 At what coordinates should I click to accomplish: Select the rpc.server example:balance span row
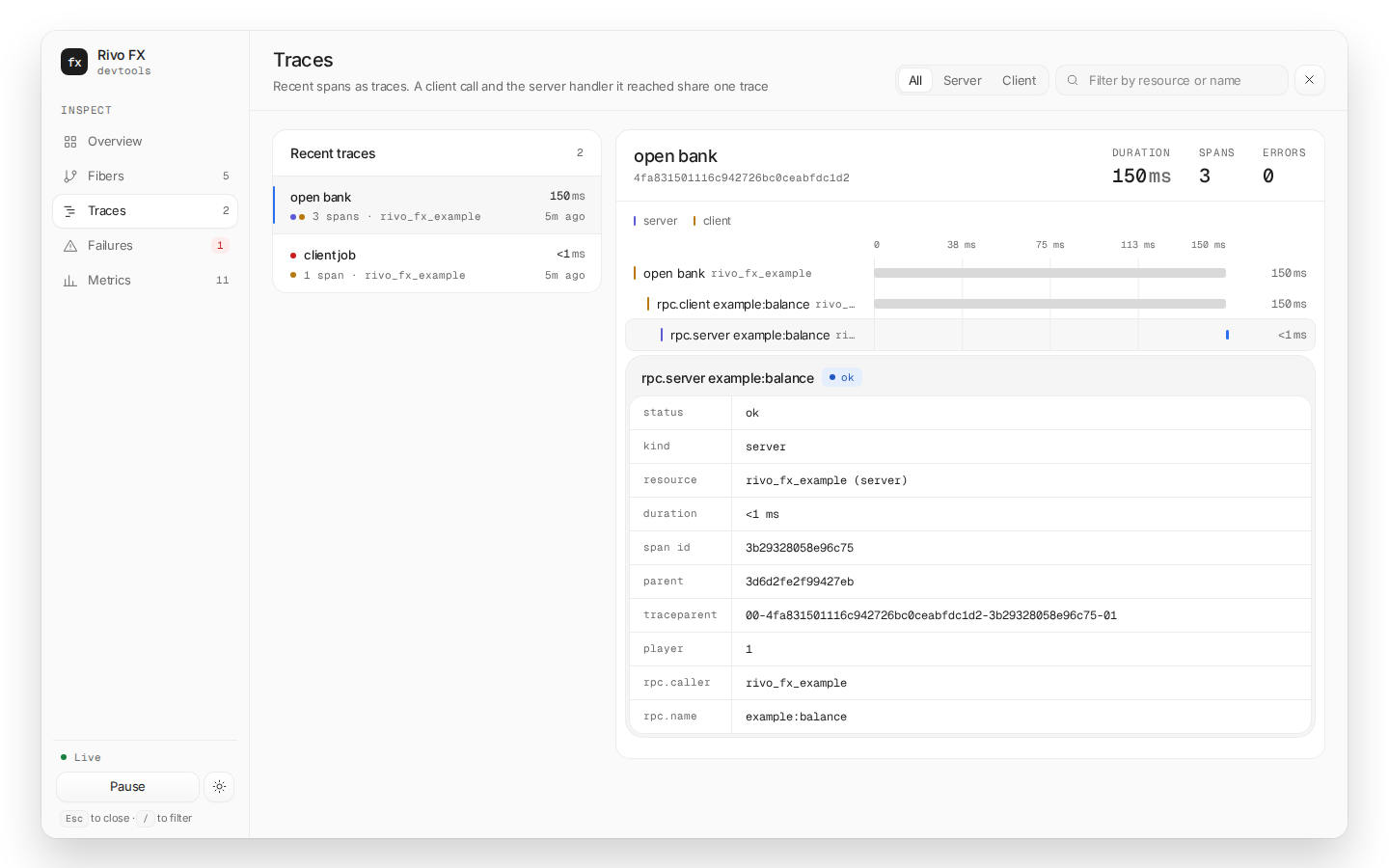point(970,336)
